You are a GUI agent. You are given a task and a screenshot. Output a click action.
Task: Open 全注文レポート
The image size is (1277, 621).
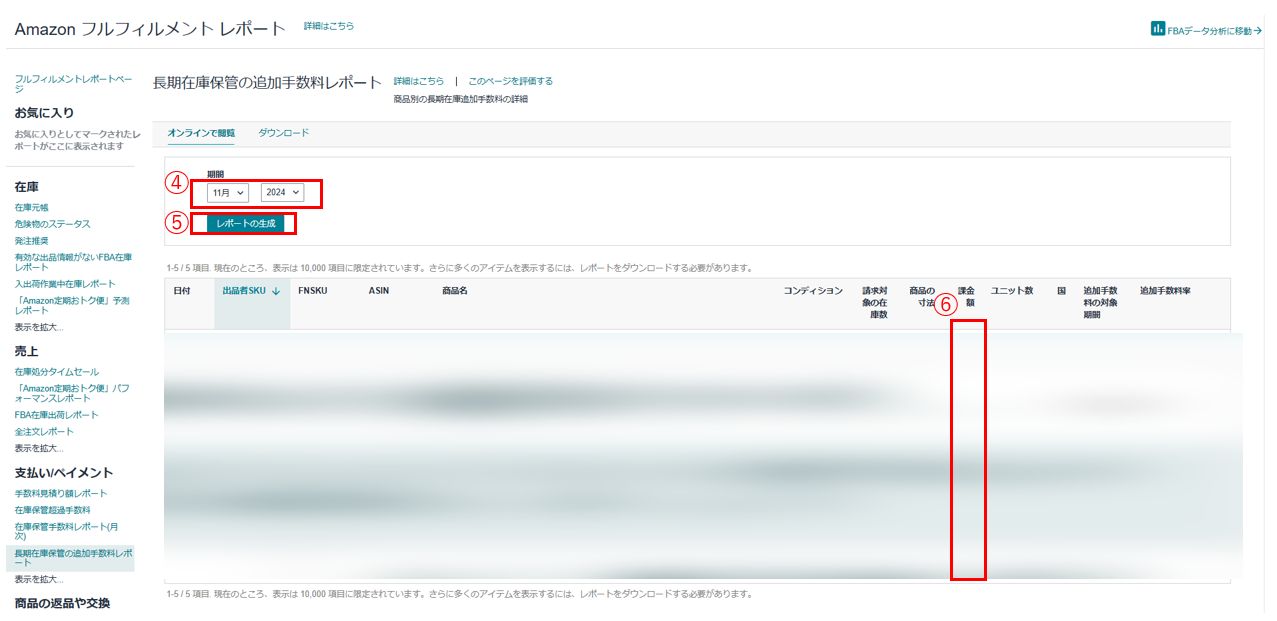44,431
